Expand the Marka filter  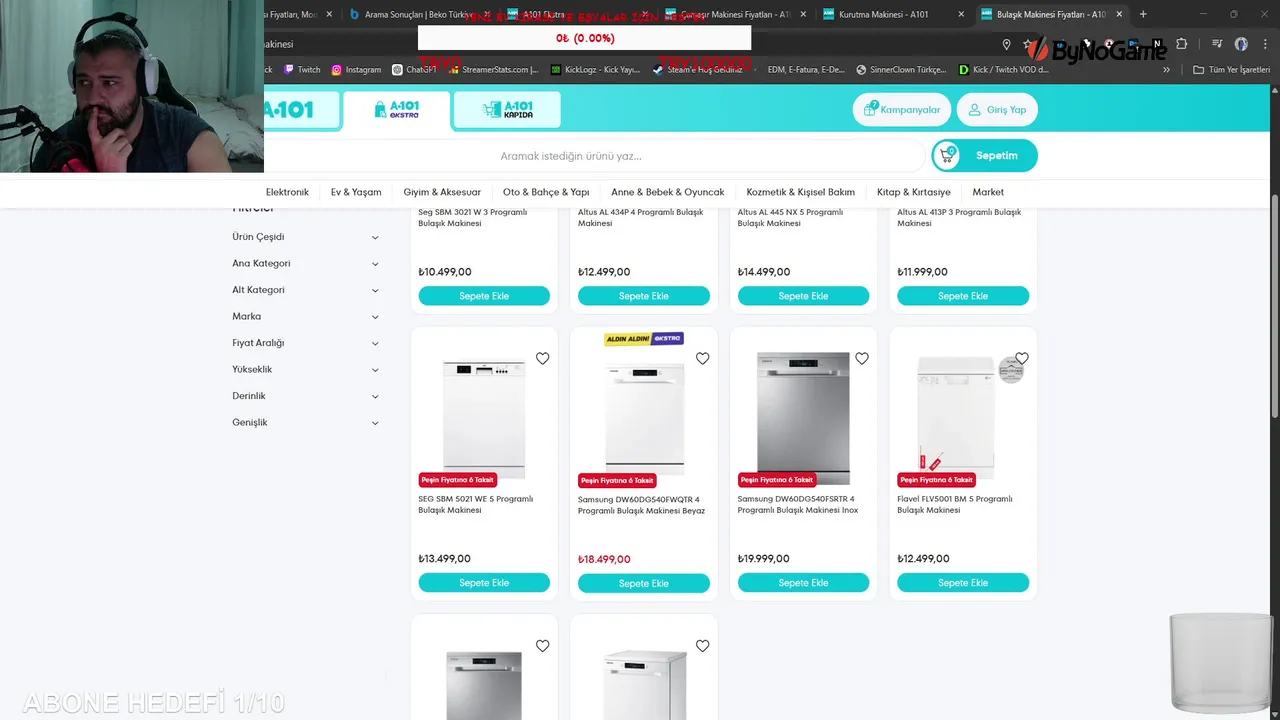[306, 317]
